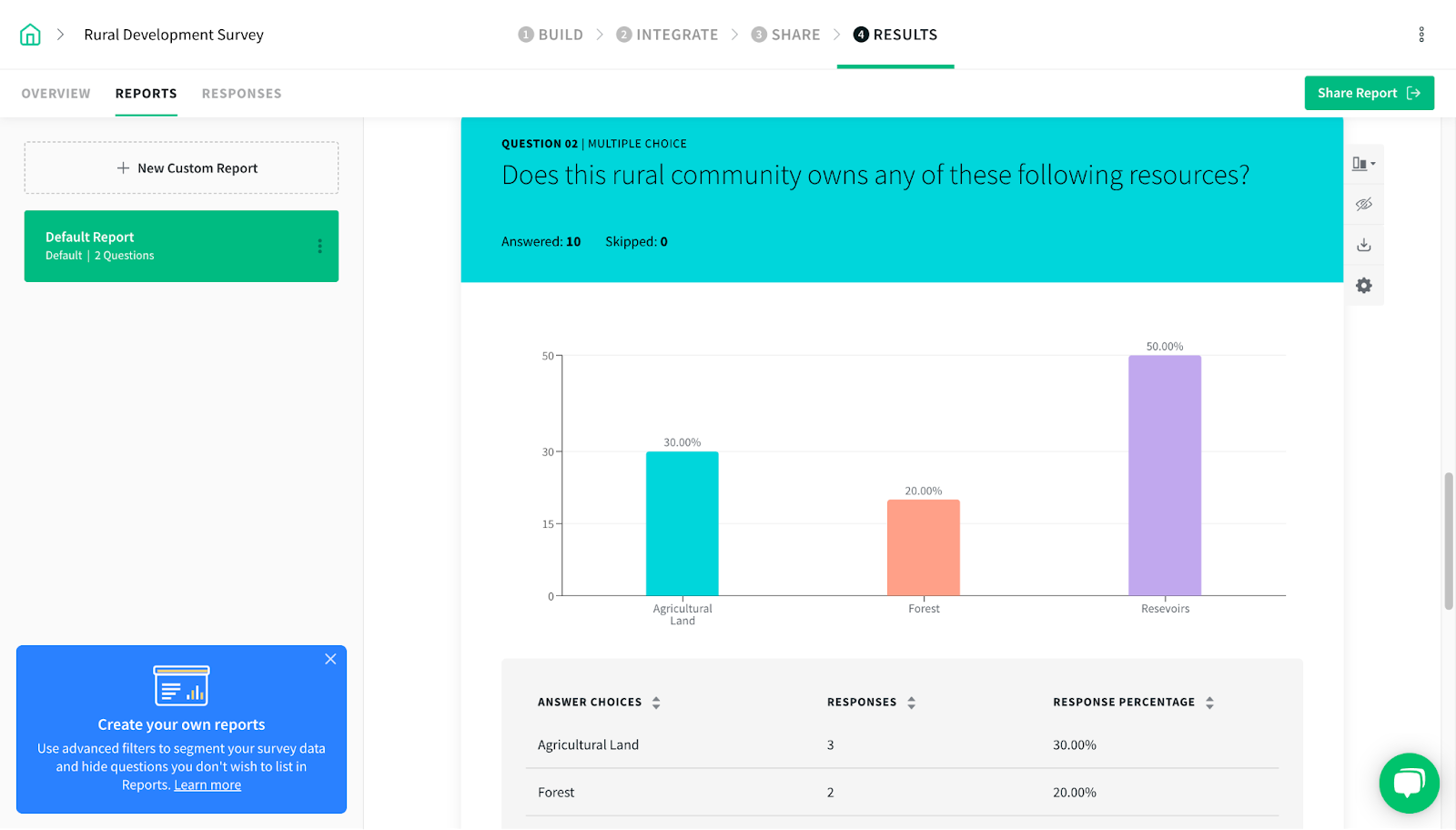Screen dimensions: 1456x830
Task: Click the QUESTION 02 label
Action: click(x=540, y=144)
